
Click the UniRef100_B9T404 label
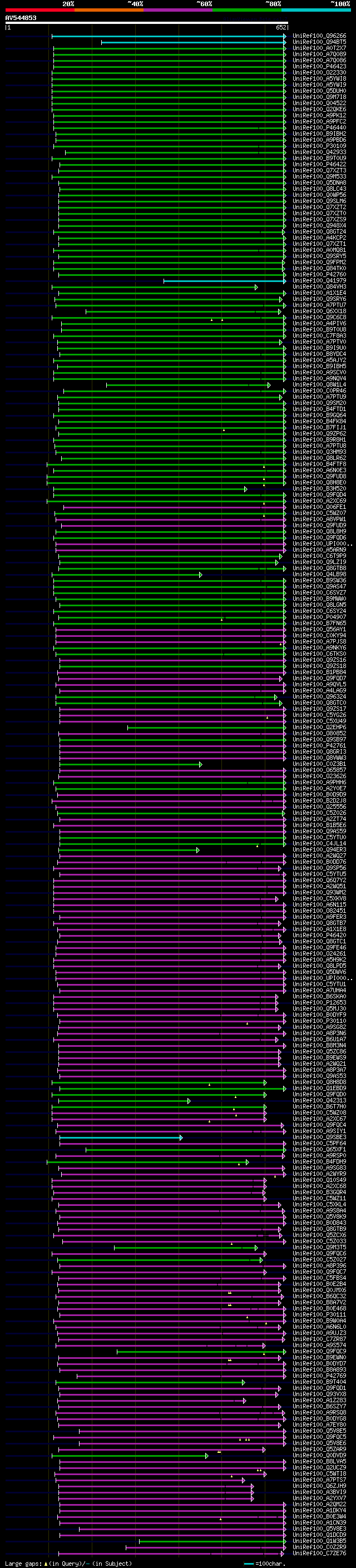pos(319,1382)
